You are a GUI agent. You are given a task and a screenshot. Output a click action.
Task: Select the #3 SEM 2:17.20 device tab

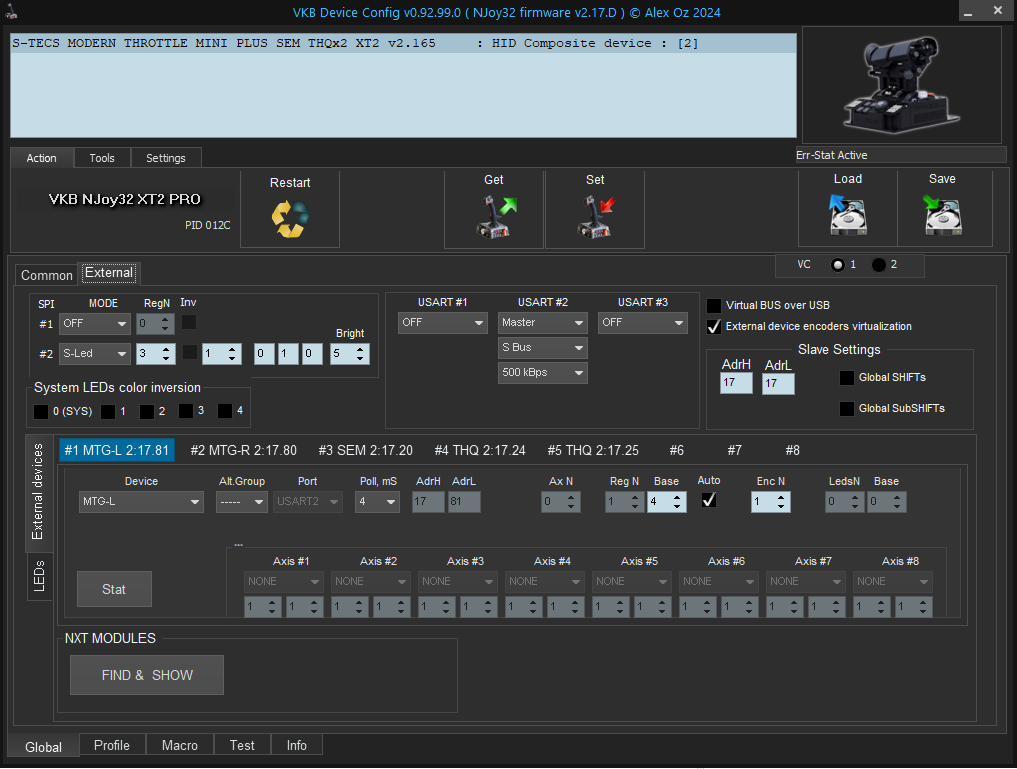pyautogui.click(x=365, y=450)
